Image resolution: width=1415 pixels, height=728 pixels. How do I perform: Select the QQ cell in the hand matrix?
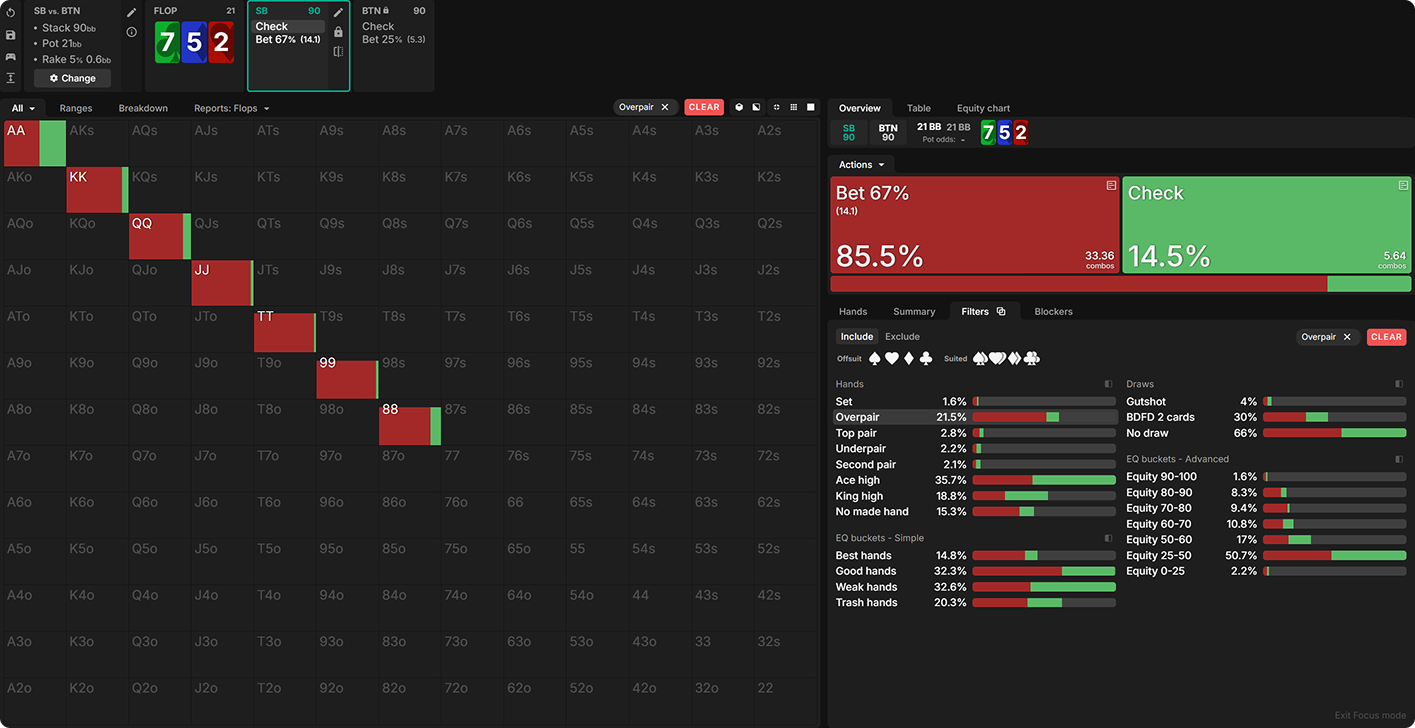160,236
